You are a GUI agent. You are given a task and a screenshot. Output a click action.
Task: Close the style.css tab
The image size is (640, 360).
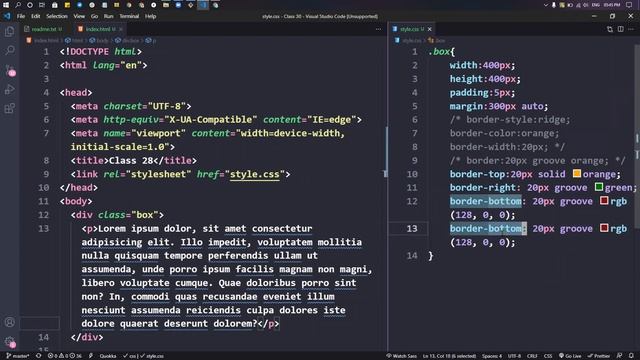pos(429,29)
